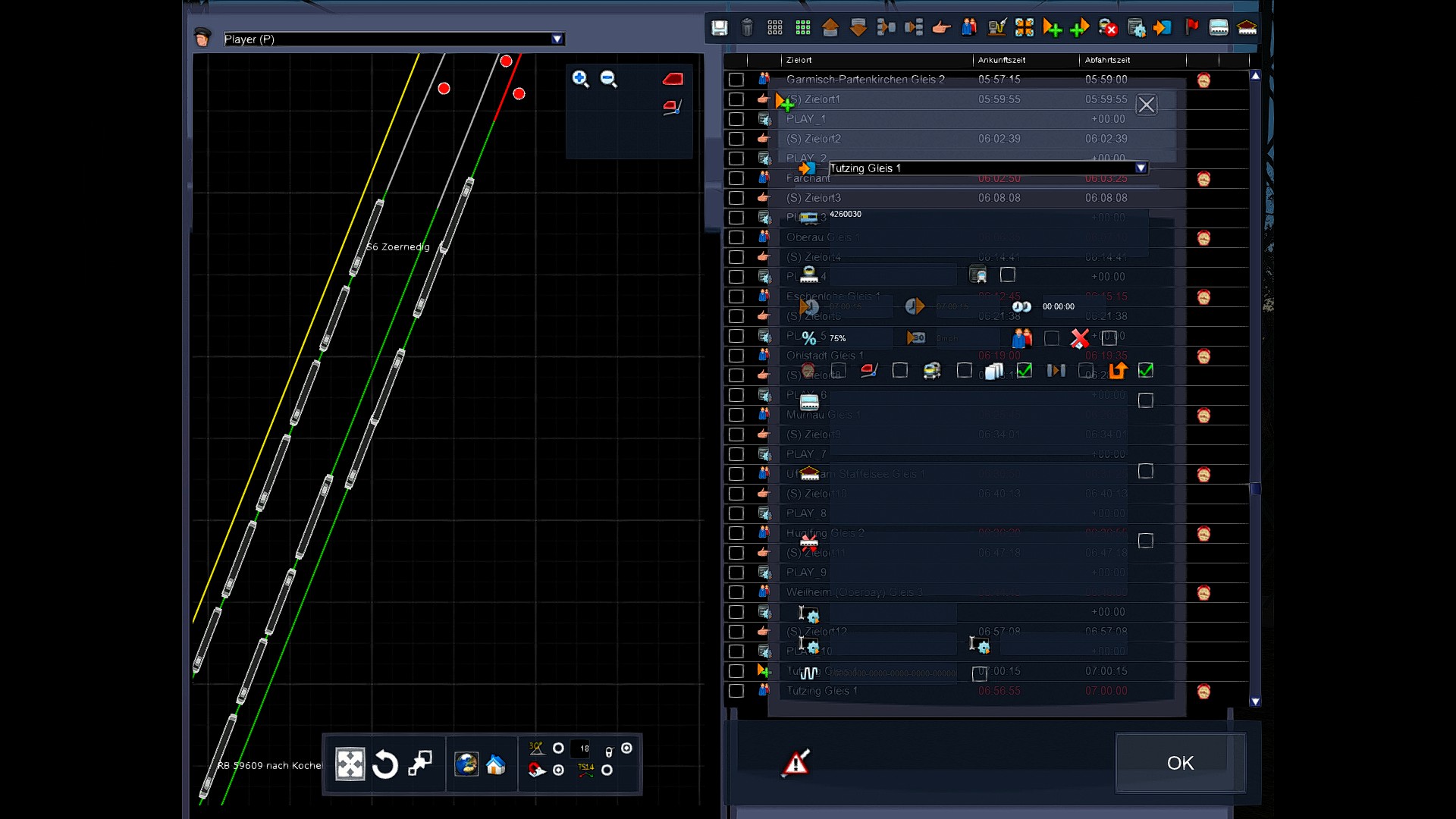Expand the Tutzing Gleis 1 dropdown

coord(1141,168)
